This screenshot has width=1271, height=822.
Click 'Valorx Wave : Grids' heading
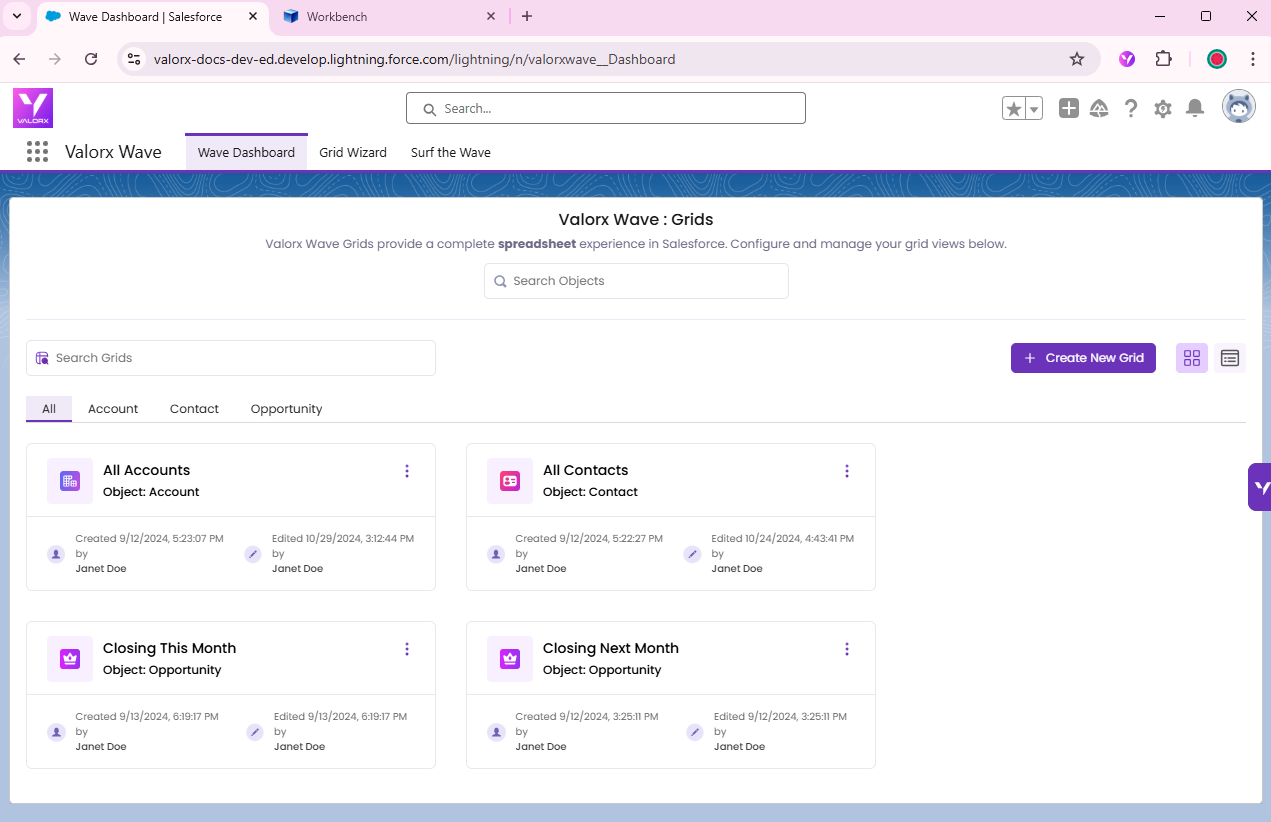tap(636, 219)
